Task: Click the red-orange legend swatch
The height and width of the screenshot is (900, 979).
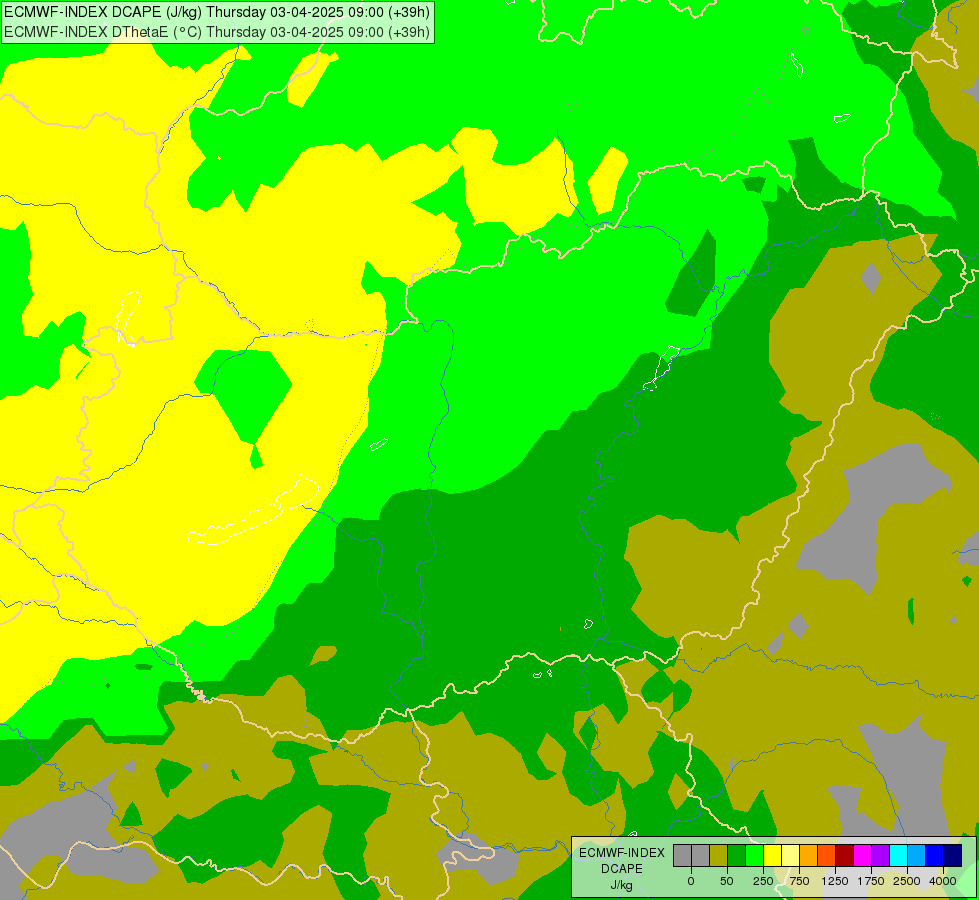Action: click(827, 856)
